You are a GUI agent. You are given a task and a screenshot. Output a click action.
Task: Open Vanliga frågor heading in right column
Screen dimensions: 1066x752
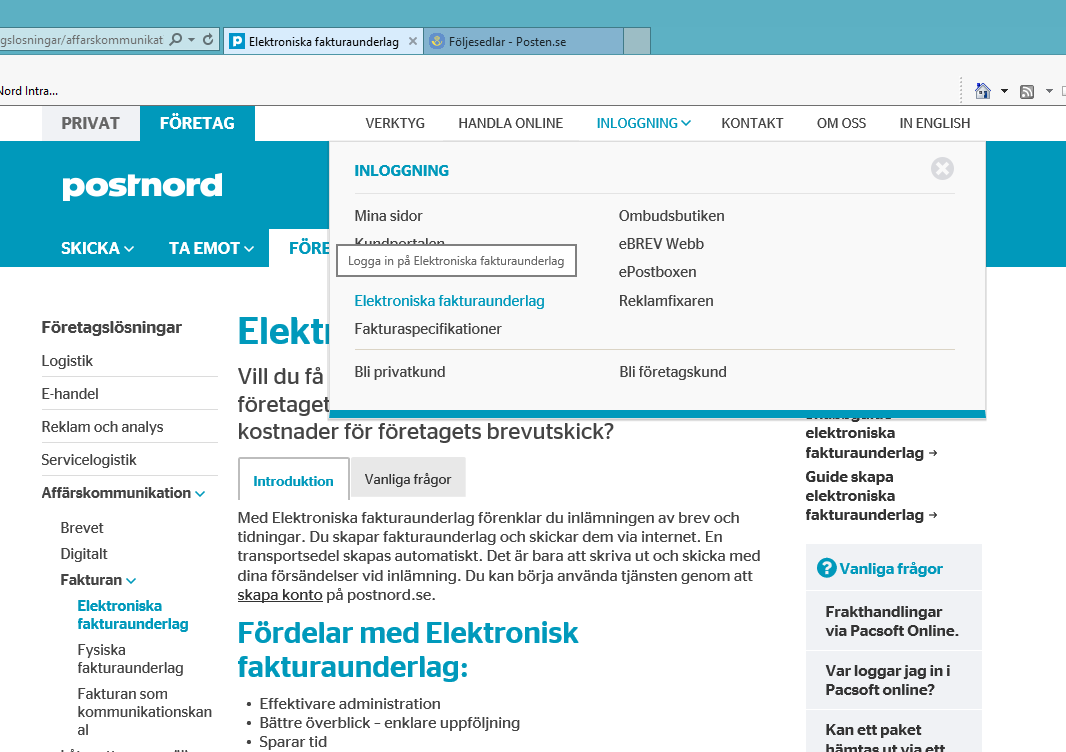(x=891, y=568)
